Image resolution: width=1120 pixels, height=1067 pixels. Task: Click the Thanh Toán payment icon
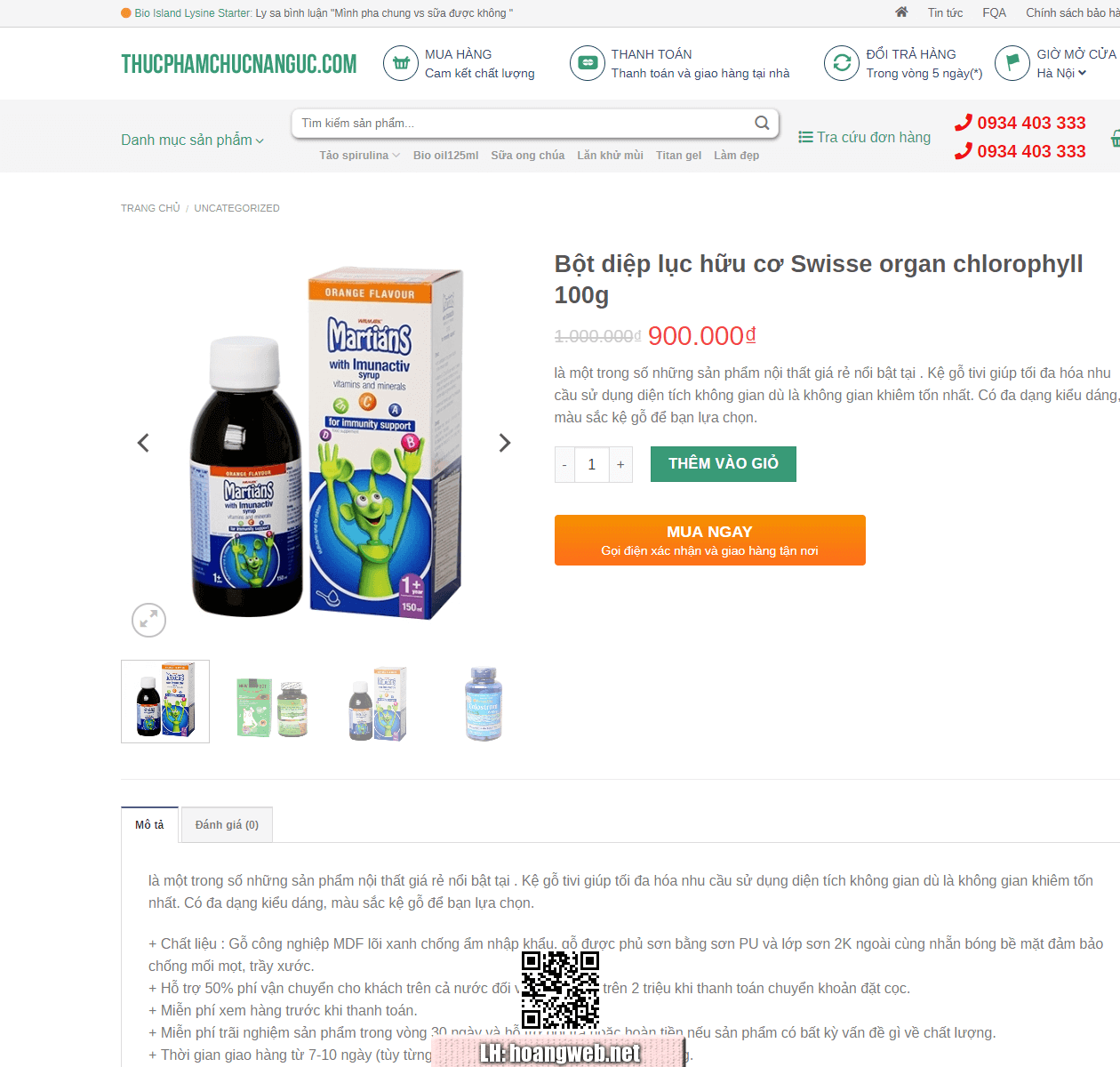(588, 63)
